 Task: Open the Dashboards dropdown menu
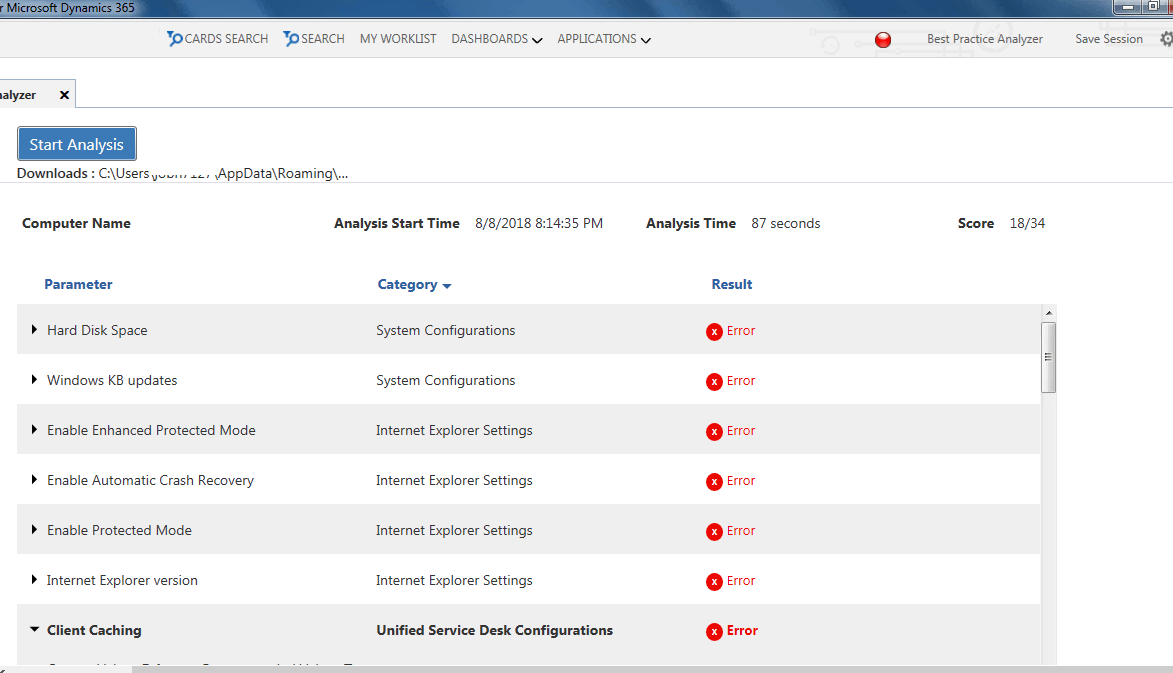pyautogui.click(x=496, y=39)
